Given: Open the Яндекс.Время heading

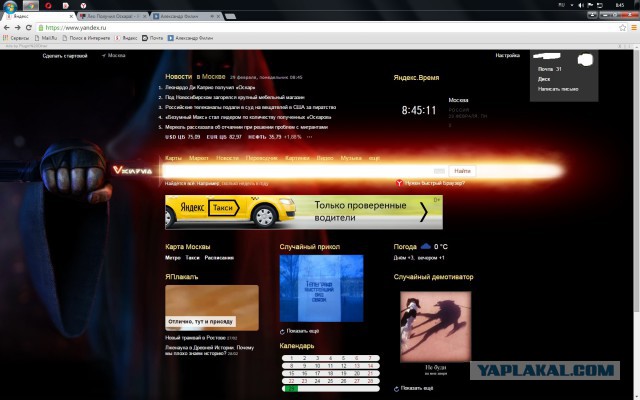Looking at the screenshot, I should coord(416,78).
